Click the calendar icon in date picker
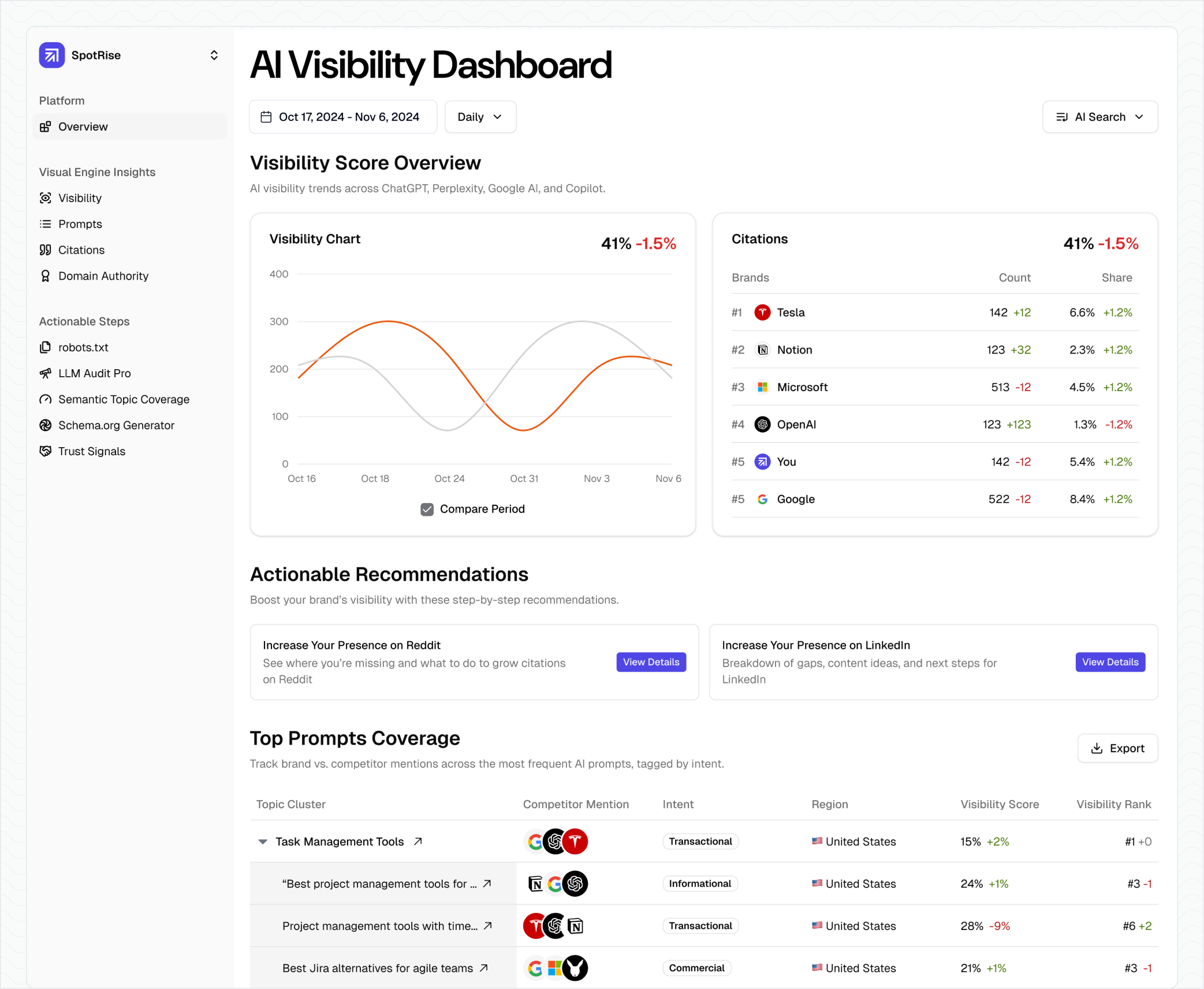Image resolution: width=1204 pixels, height=989 pixels. [266, 117]
